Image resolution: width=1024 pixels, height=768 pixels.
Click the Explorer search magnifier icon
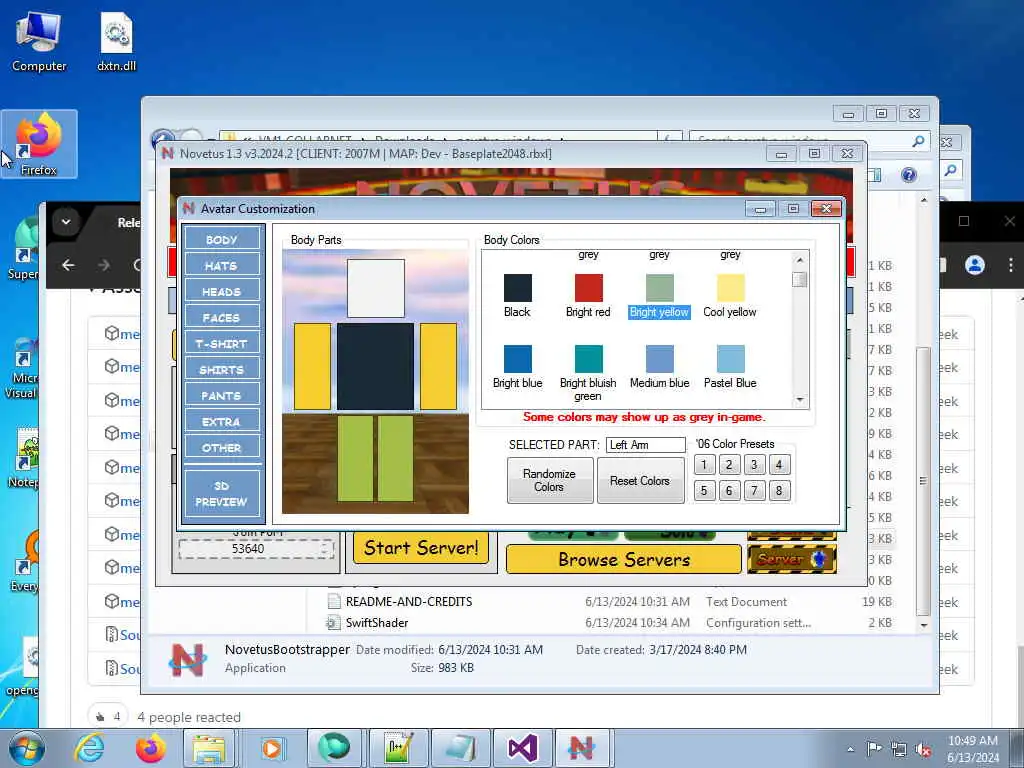click(x=918, y=140)
